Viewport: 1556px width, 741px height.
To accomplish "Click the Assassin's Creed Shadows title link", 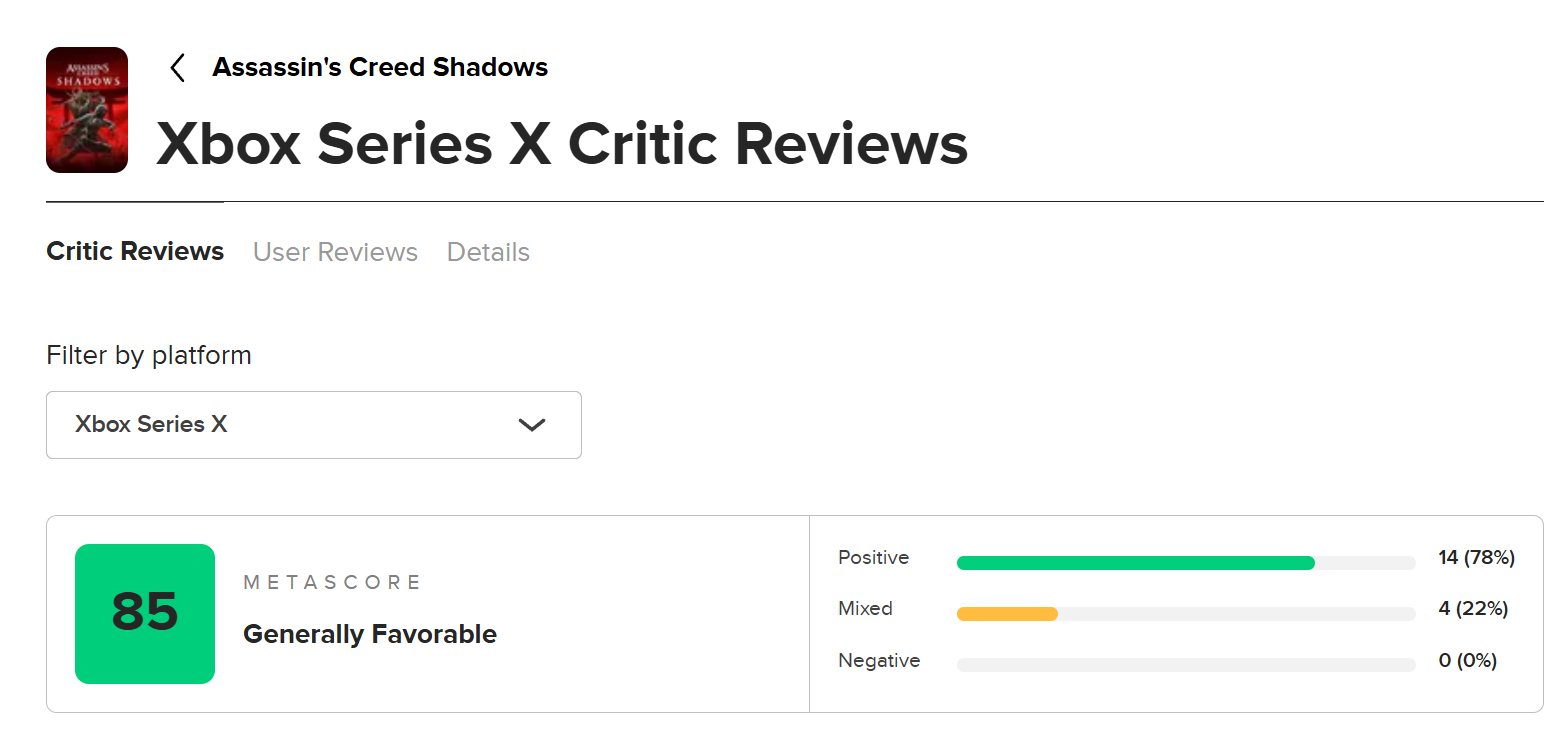I will pyautogui.click(x=380, y=67).
